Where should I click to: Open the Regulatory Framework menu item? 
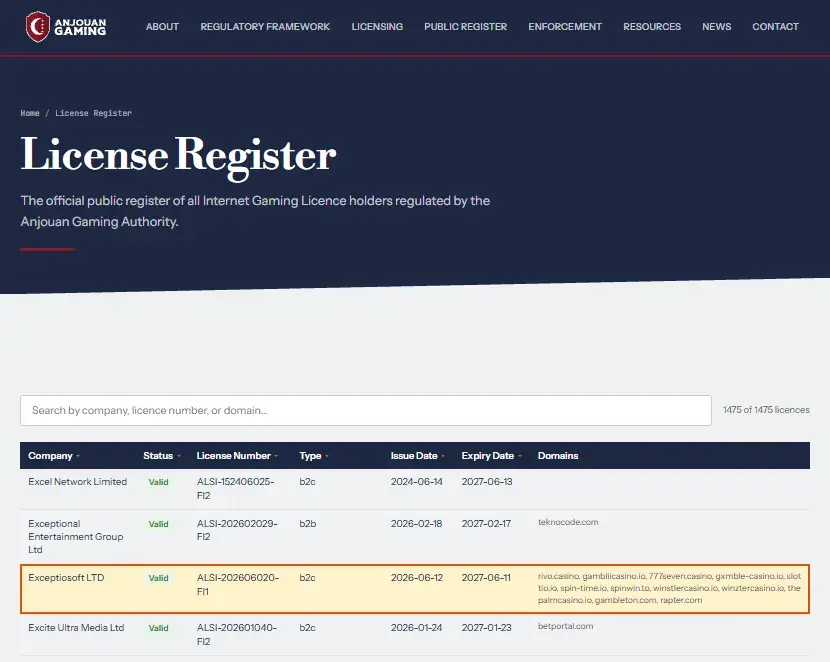pyautogui.click(x=265, y=26)
